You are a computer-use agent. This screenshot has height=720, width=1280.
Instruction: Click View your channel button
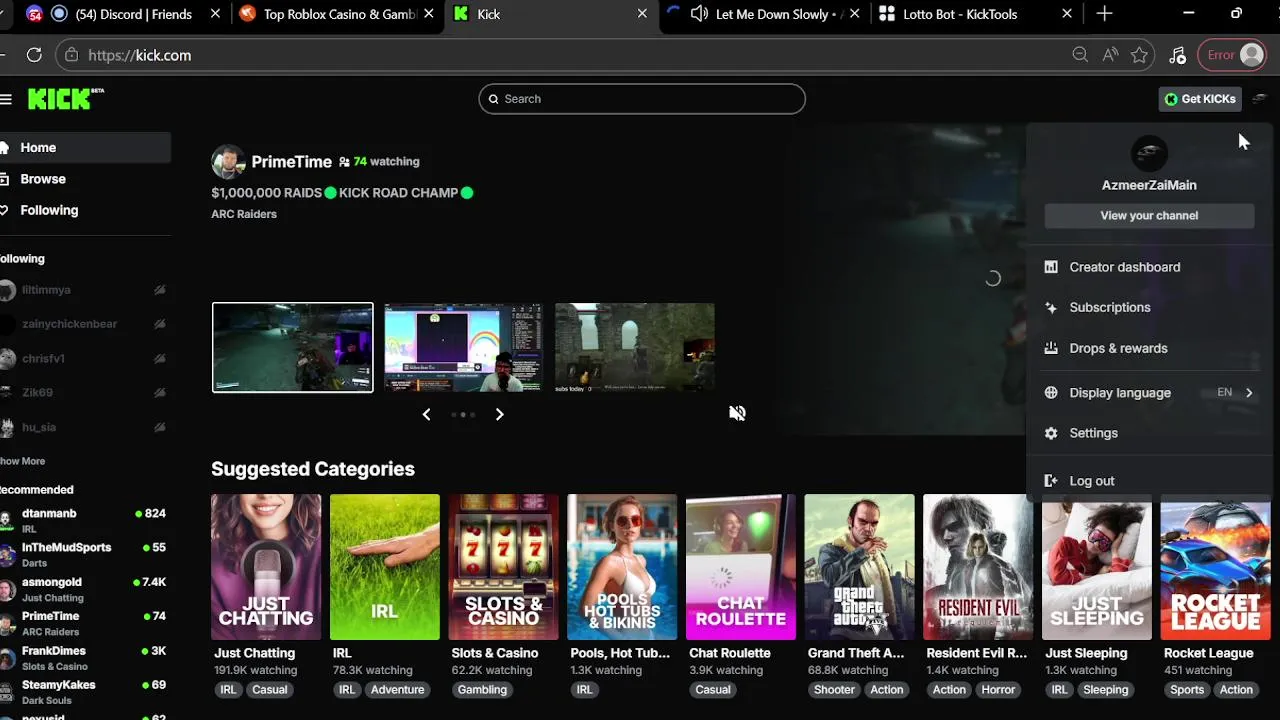point(1149,215)
